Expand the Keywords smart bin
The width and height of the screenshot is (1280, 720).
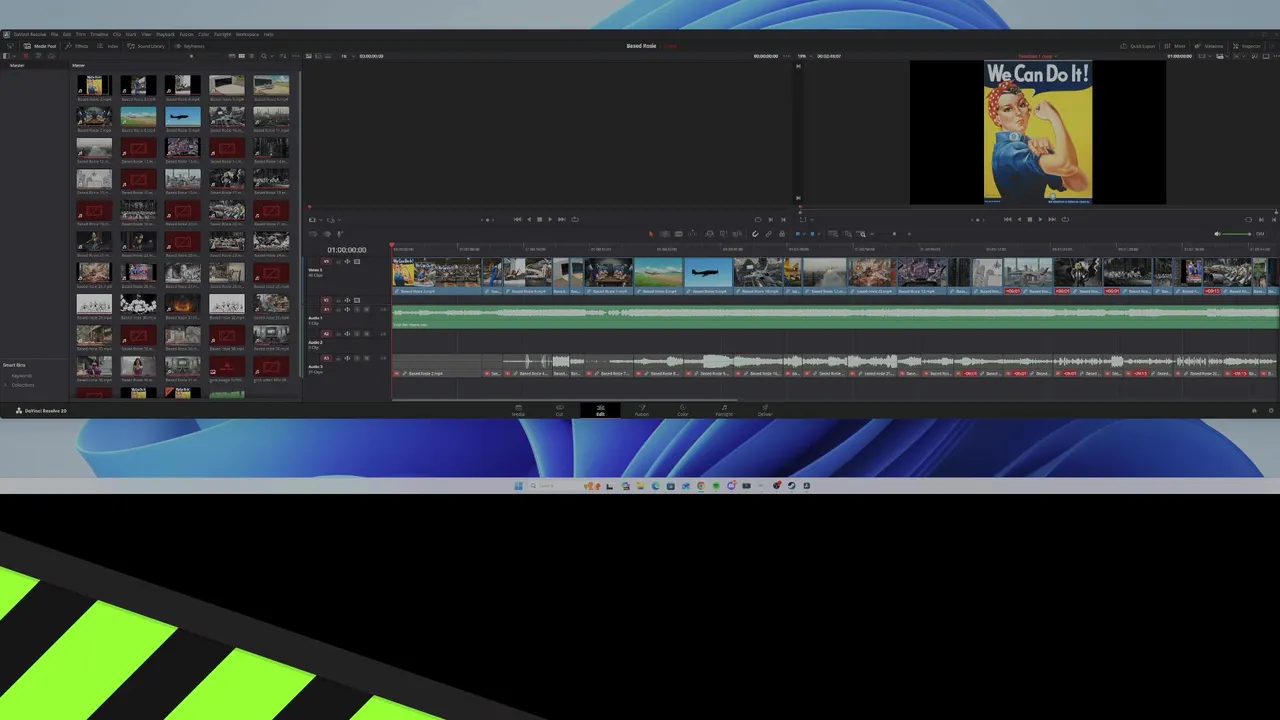pyautogui.click(x=21, y=376)
